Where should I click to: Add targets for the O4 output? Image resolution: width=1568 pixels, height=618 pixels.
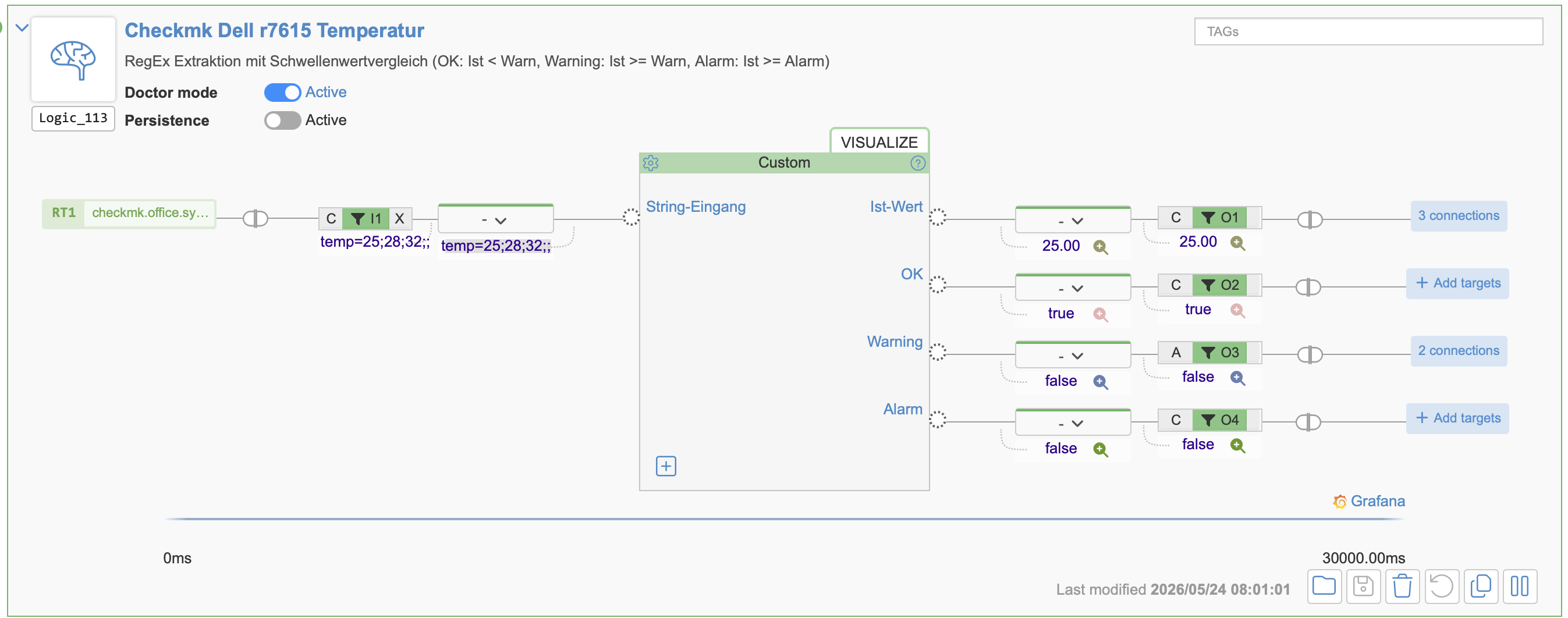point(1457,418)
